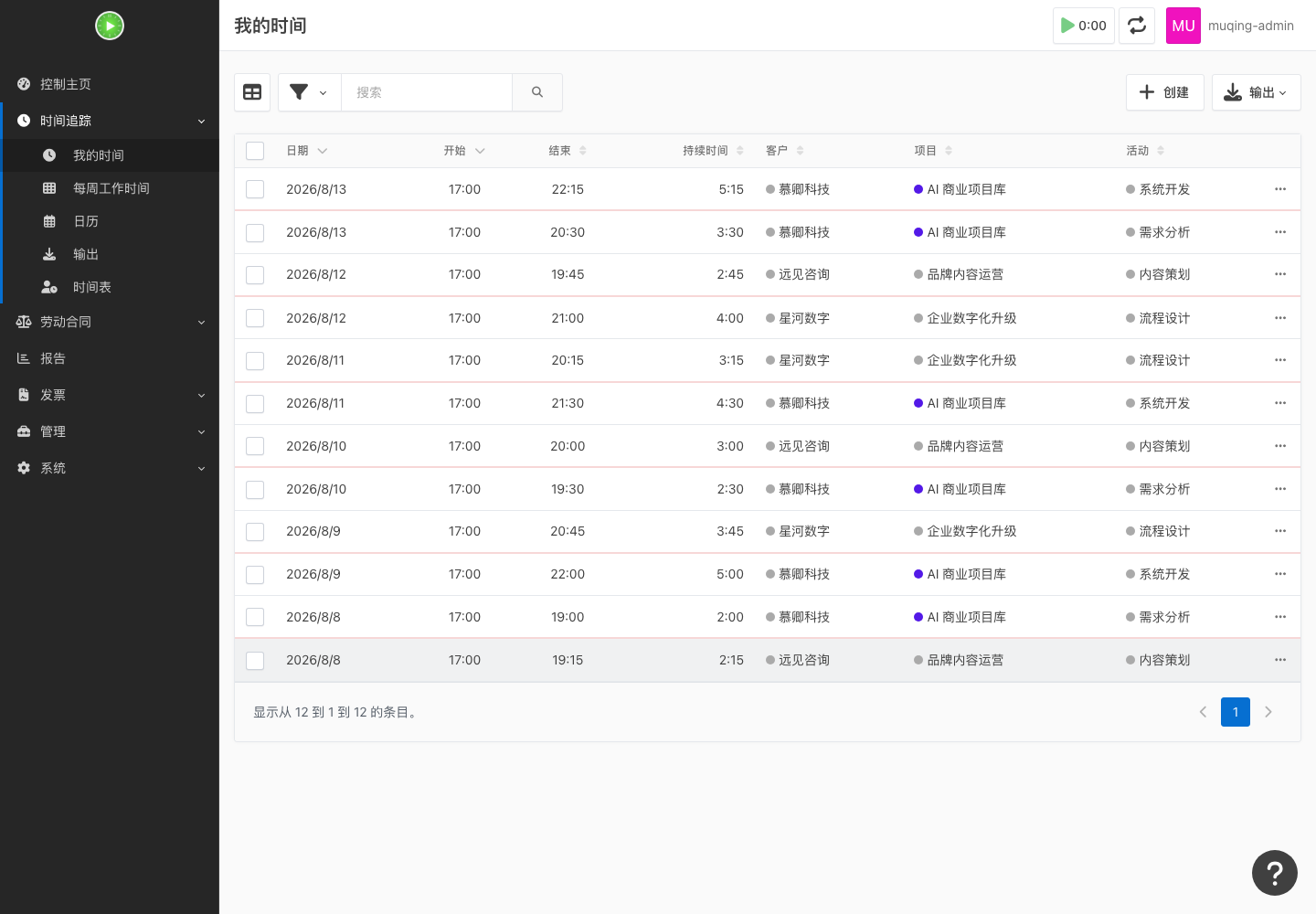Screen dimensions: 1316x914
Task: Open actions menu for 20:45 row
Action: click(x=1280, y=531)
